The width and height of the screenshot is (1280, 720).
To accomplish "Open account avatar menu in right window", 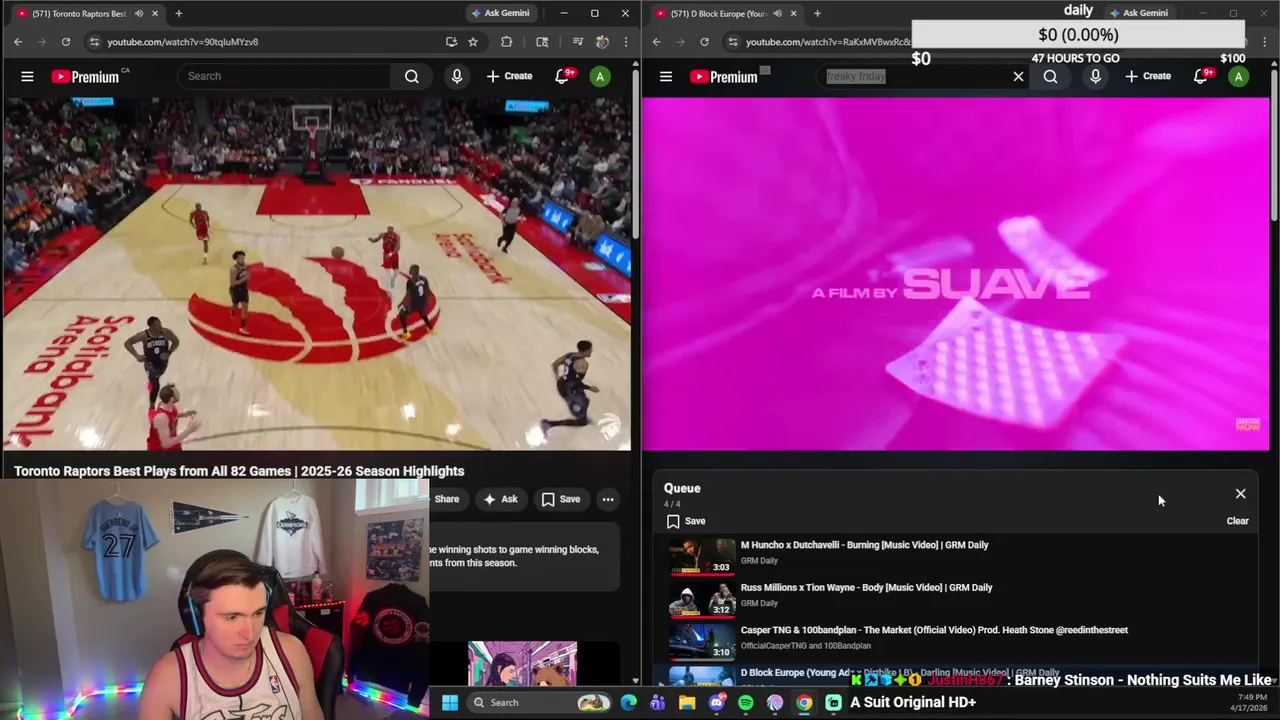I will click(x=1238, y=76).
